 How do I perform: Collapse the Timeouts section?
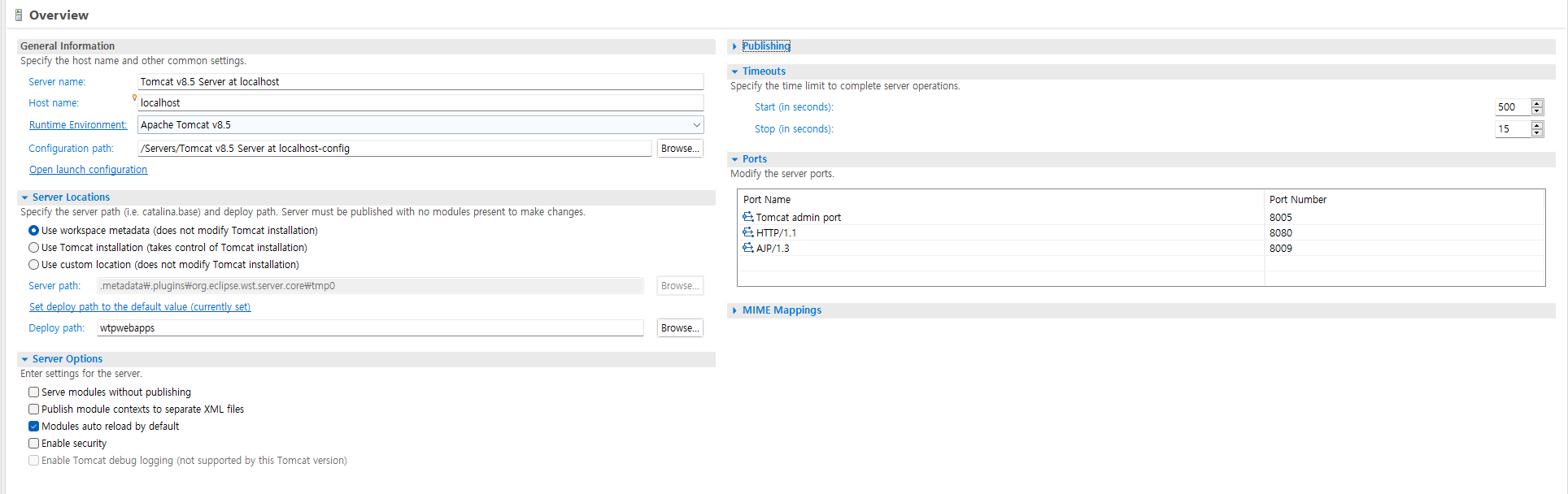point(734,71)
